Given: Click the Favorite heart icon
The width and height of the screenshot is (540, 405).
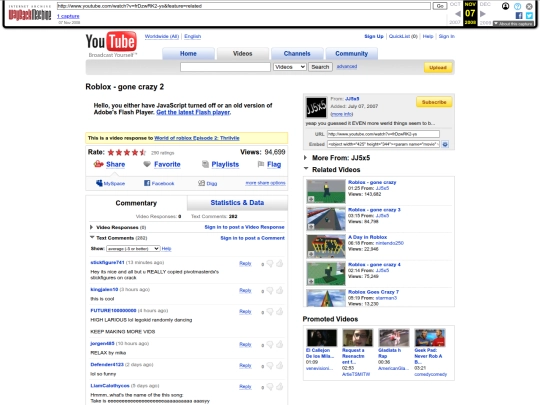Looking at the screenshot, I should [147, 164].
